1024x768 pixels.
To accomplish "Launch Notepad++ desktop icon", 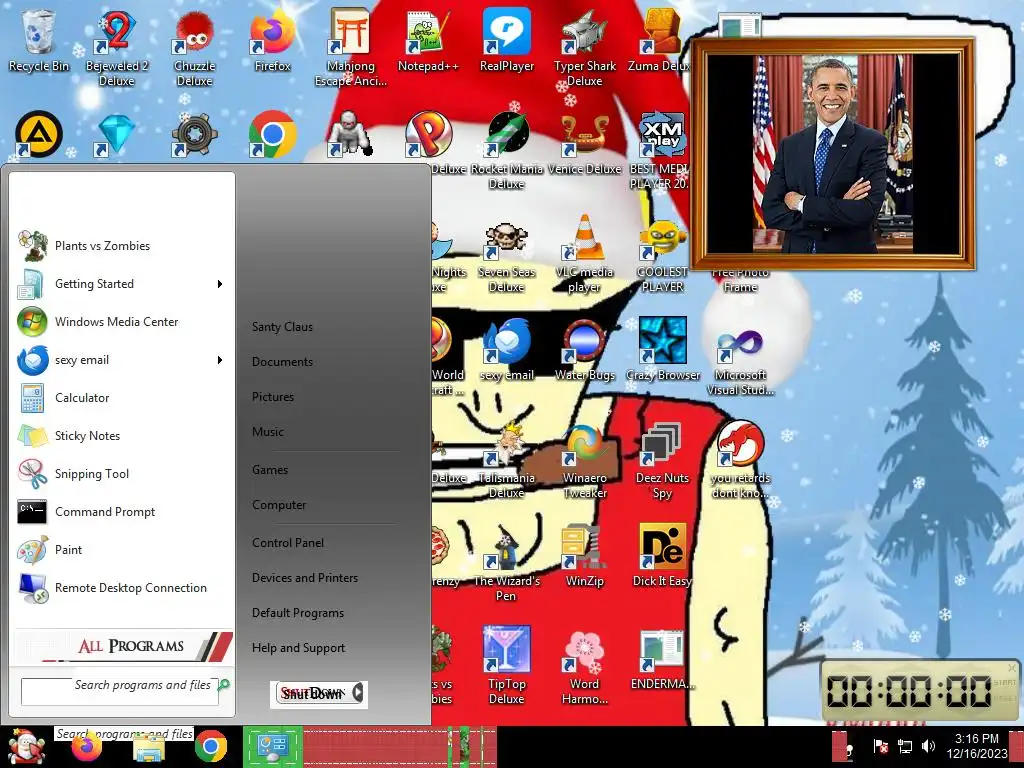I will [428, 40].
